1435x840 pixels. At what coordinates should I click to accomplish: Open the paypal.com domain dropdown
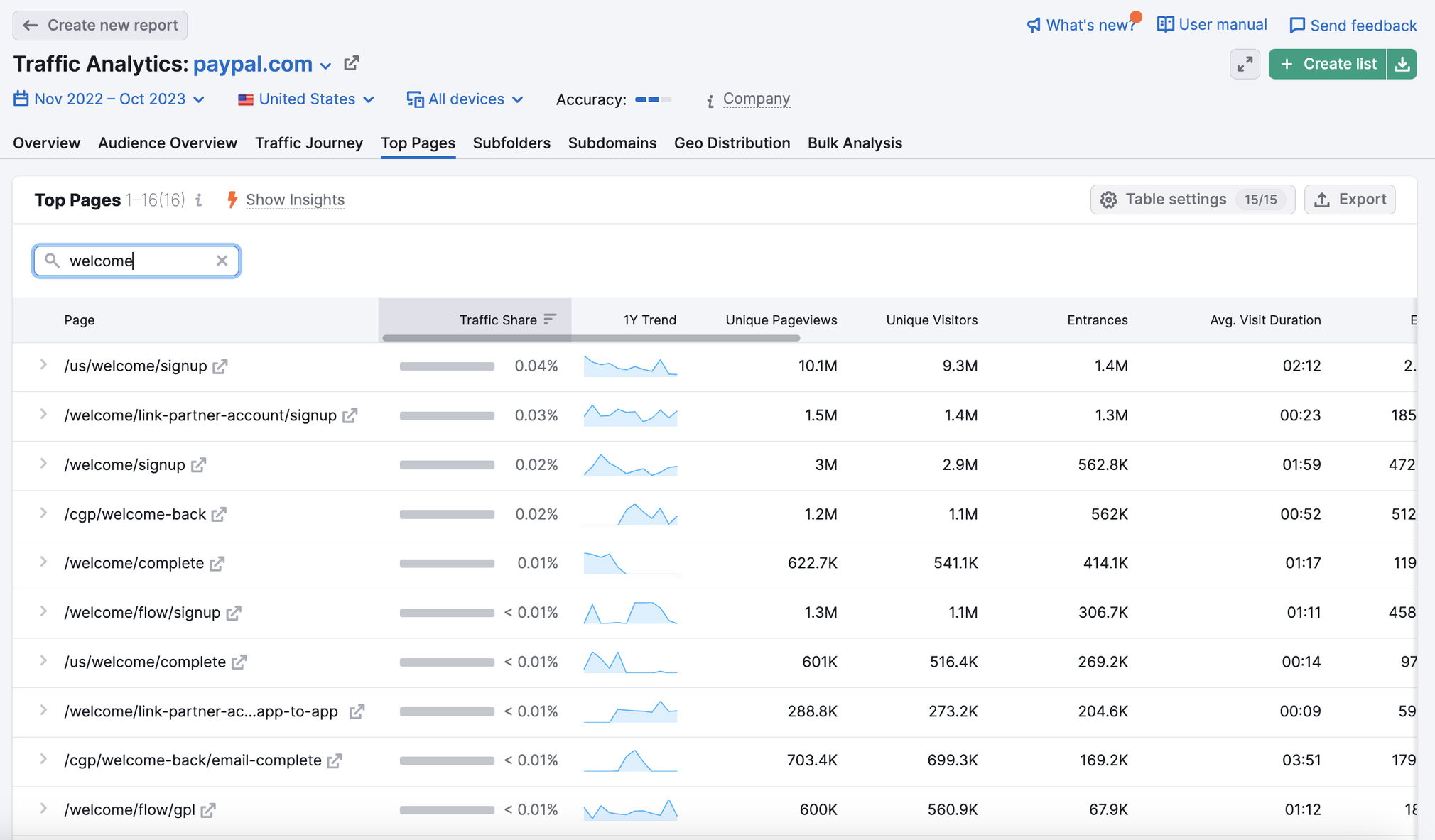[x=262, y=64]
